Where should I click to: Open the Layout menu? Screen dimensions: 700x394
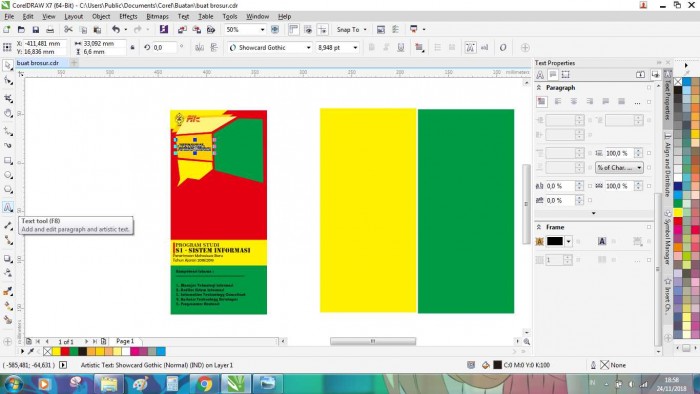[73, 17]
